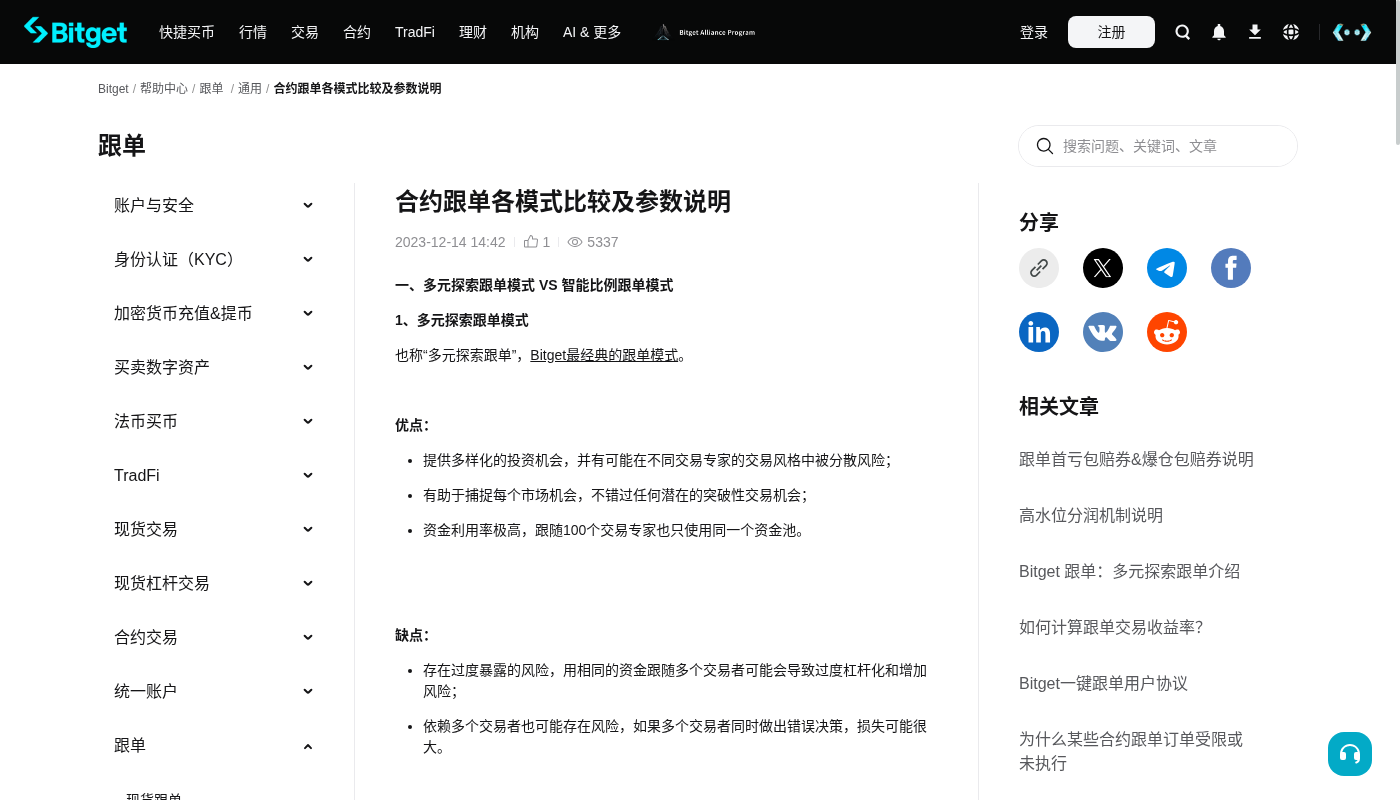The image size is (1400, 800).
Task: Open related article Bitget一键跟单用户协议
Action: click(1103, 683)
